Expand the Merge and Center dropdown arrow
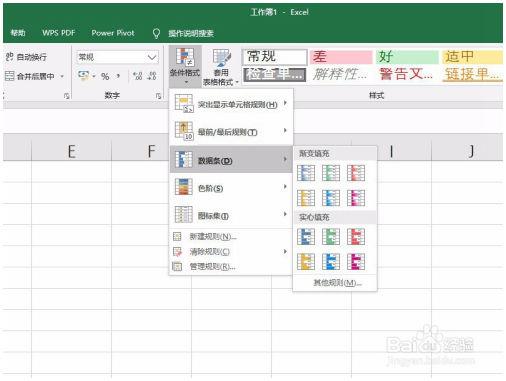 coord(62,76)
